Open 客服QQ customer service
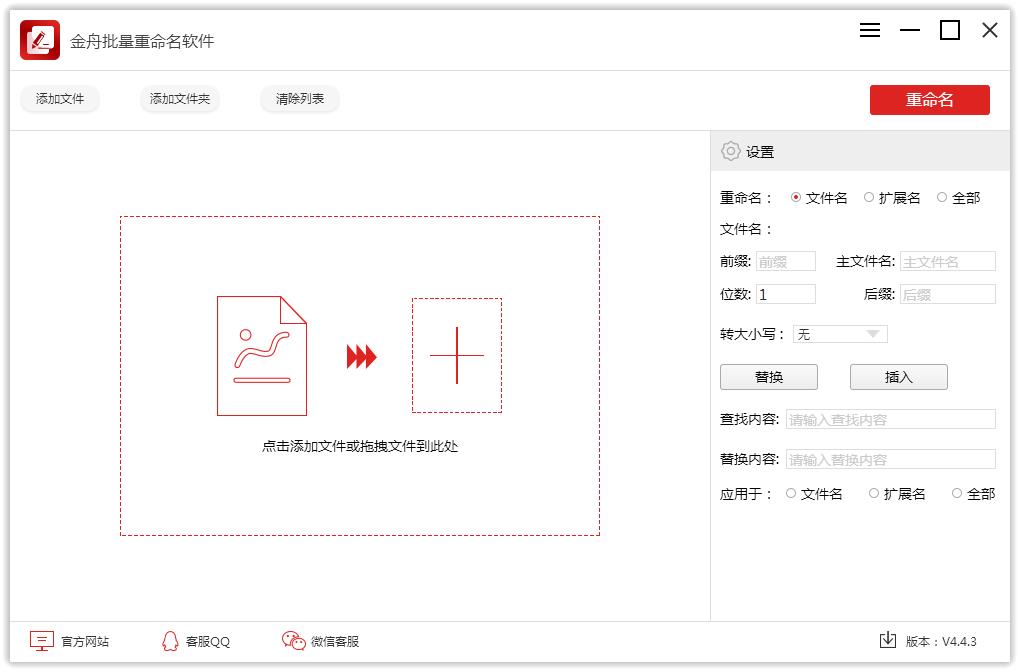Viewport: 1020px width, 672px height. pyautogui.click(x=170, y=641)
